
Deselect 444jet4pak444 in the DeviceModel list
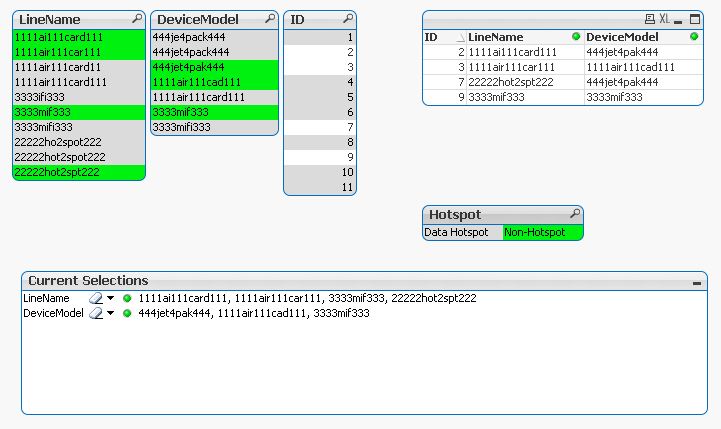(215, 67)
